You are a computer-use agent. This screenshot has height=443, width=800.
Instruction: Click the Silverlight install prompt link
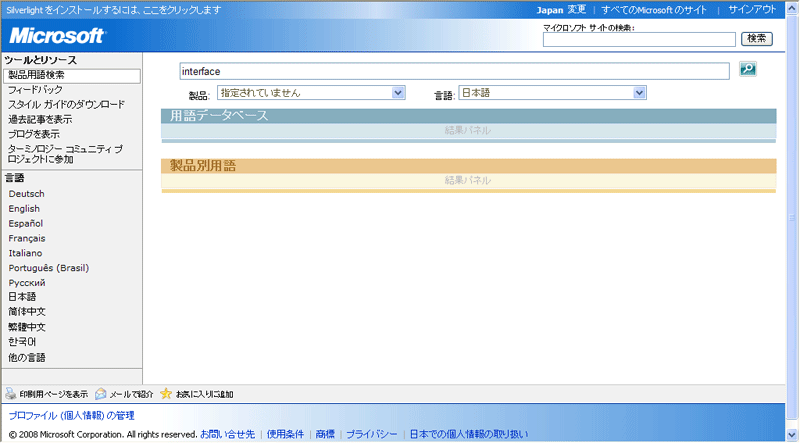click(x=114, y=10)
